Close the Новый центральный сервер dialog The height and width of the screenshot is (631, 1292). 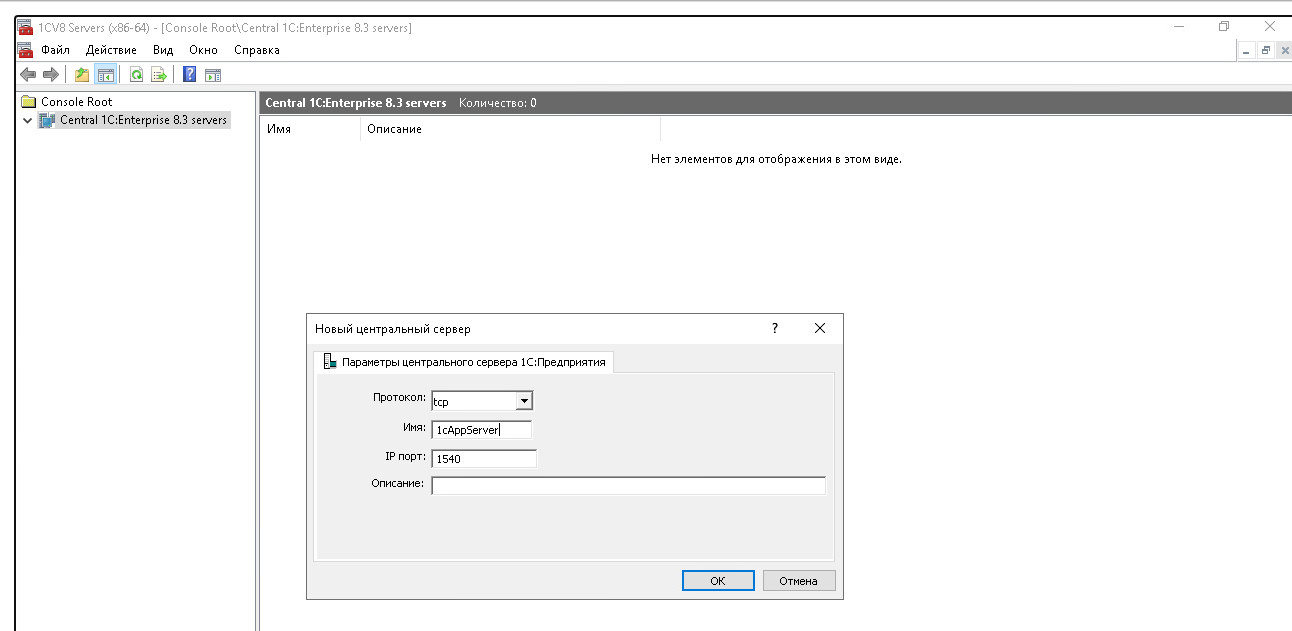820,328
